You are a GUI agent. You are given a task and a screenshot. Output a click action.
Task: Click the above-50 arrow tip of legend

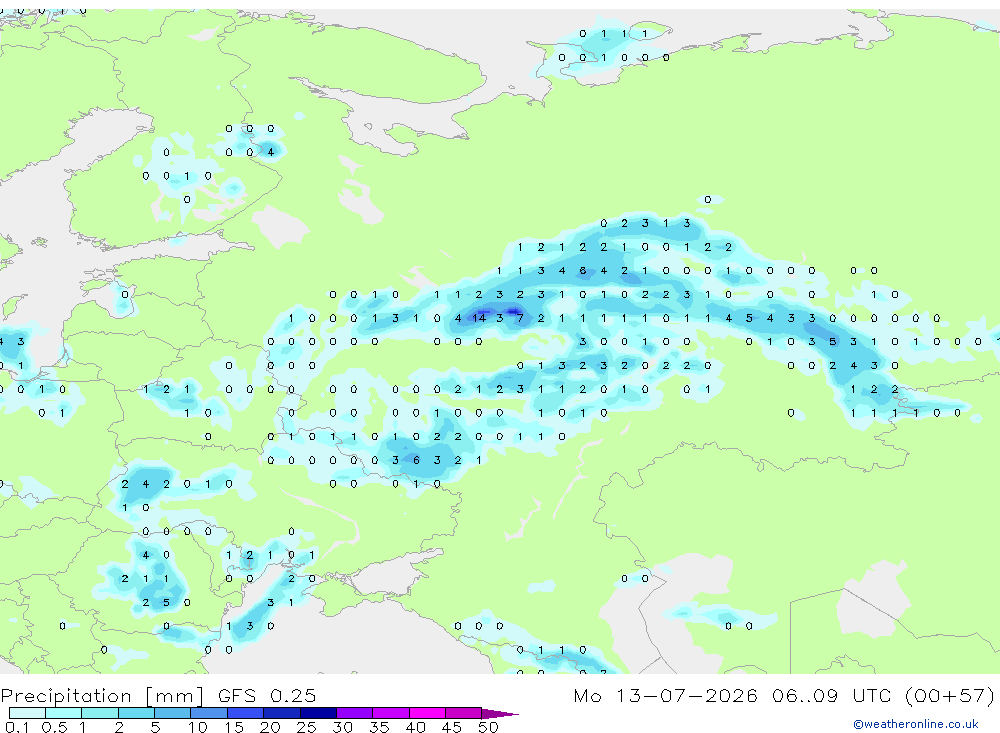click(500, 713)
